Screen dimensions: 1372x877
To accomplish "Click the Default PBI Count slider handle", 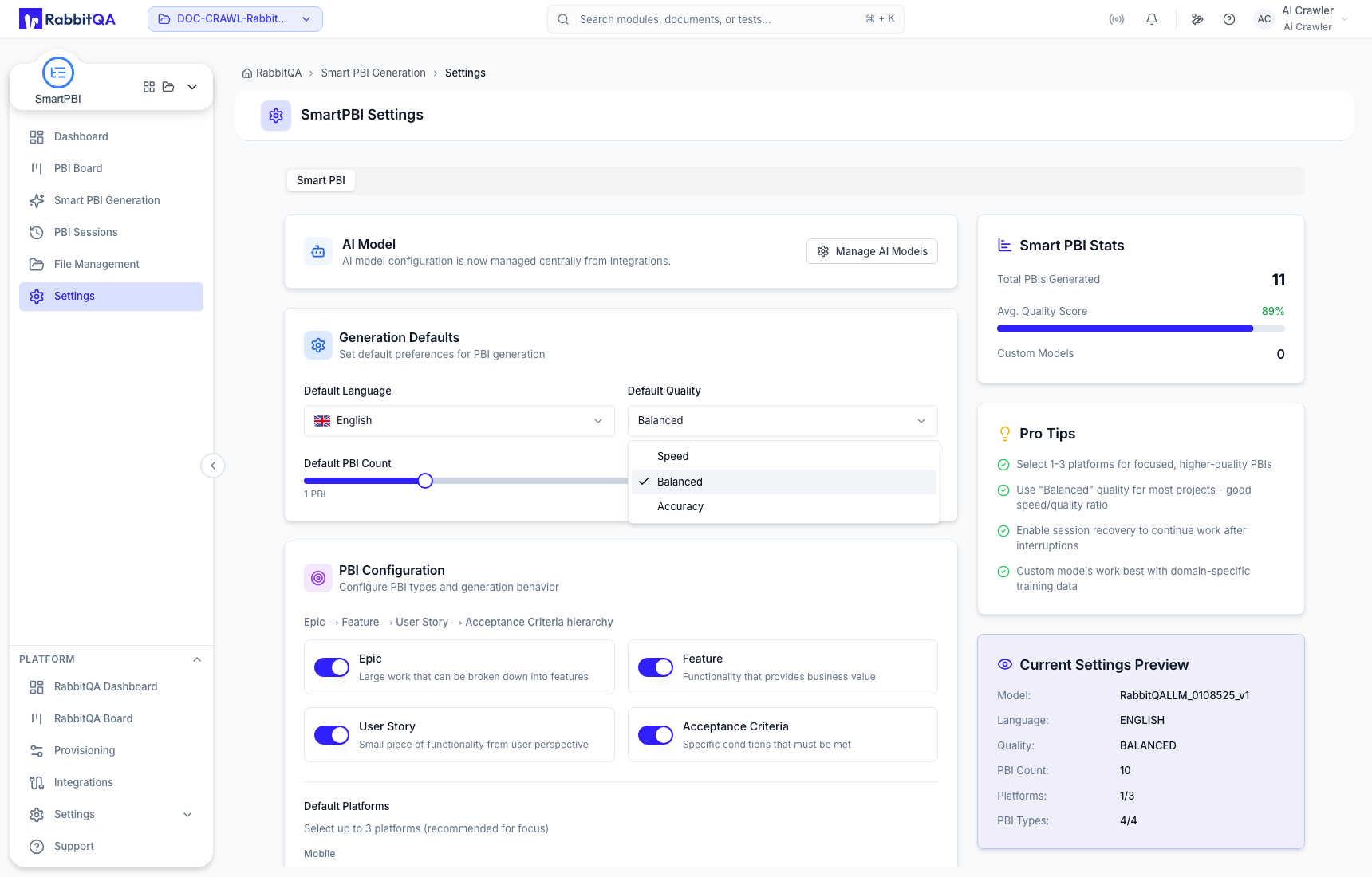I will click(x=425, y=481).
